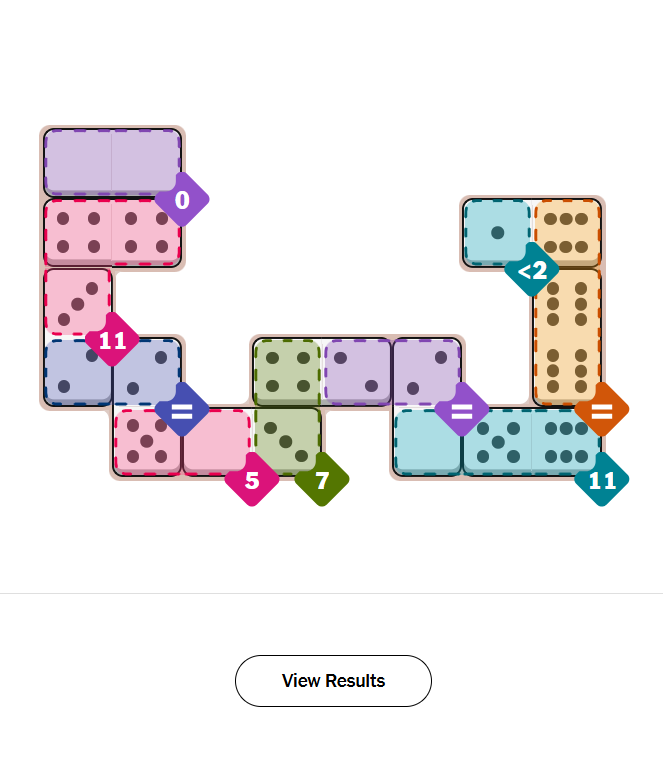This screenshot has width=663, height=782.
Task: Select the green three-pip tile
Action: [x=287, y=441]
